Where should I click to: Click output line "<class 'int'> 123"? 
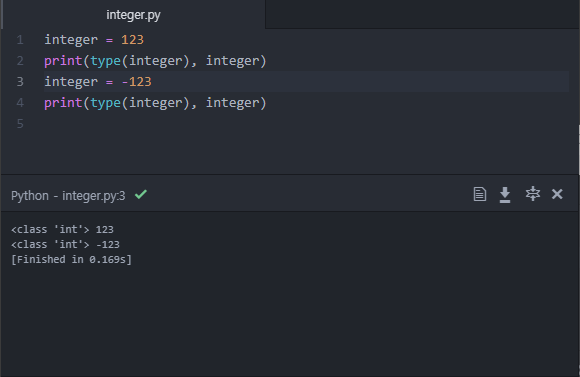62,229
